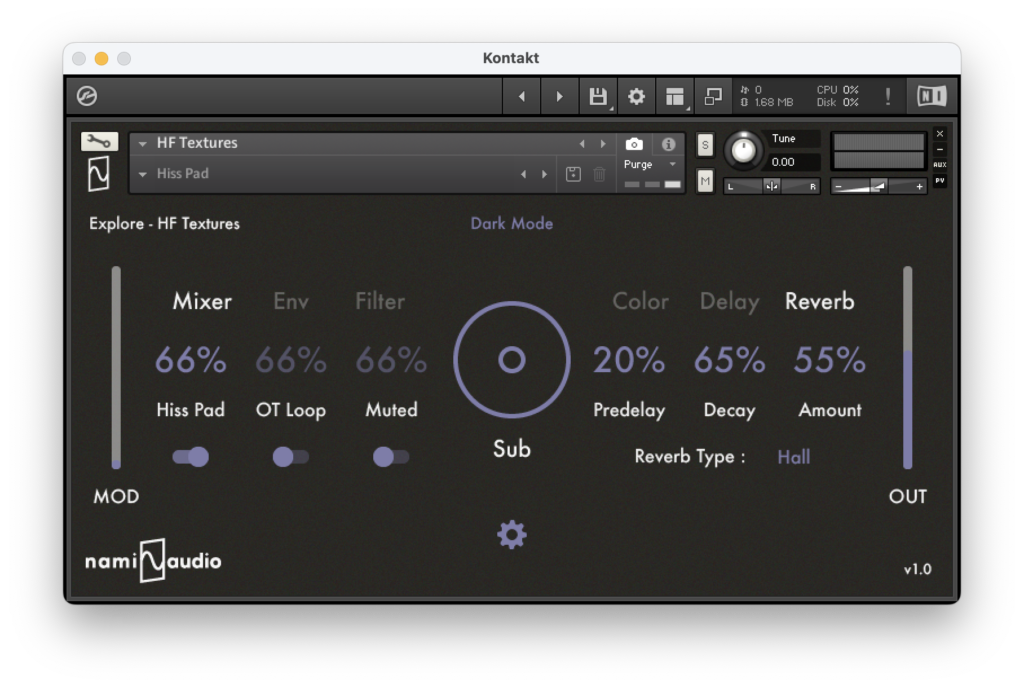Toggle the Hiss Pad switch

point(191,457)
